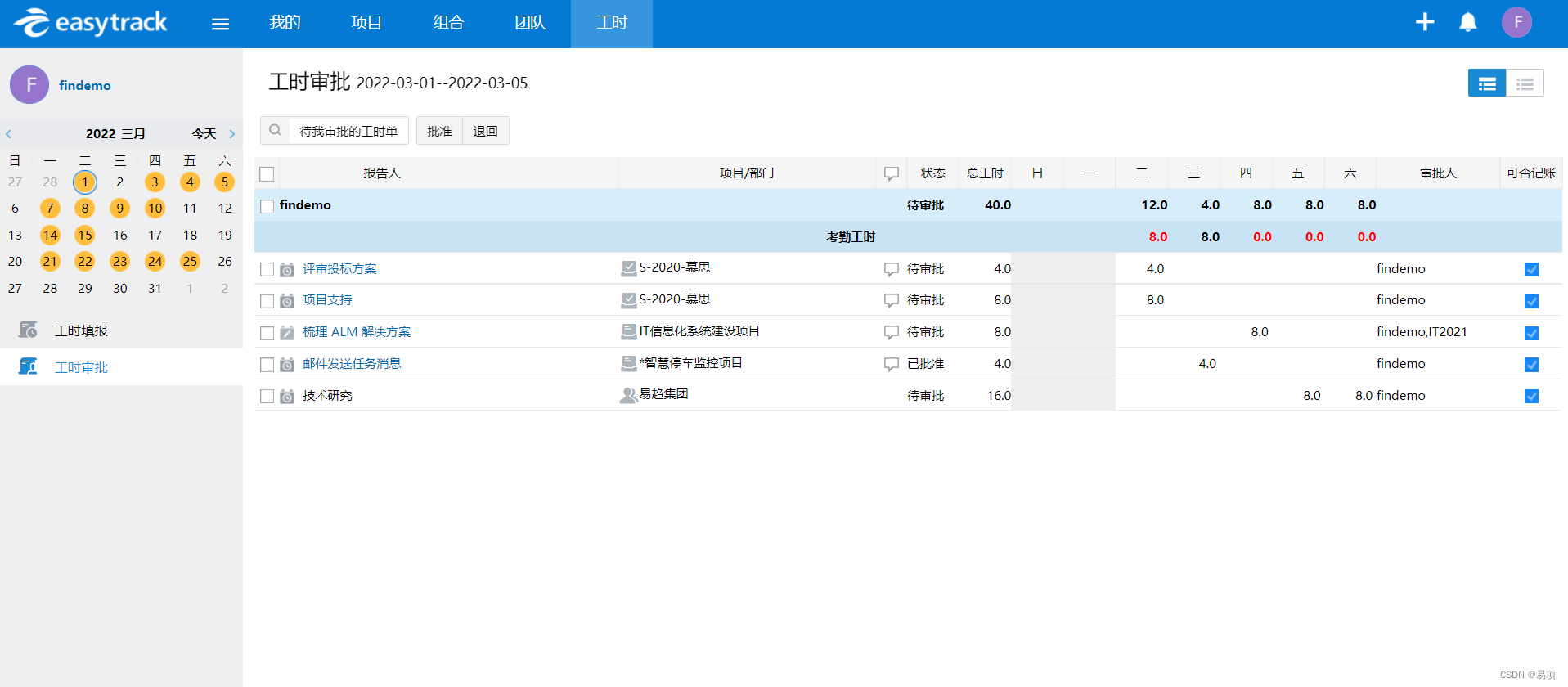
Task: Open the 项目支持 task link
Action: [x=327, y=300]
